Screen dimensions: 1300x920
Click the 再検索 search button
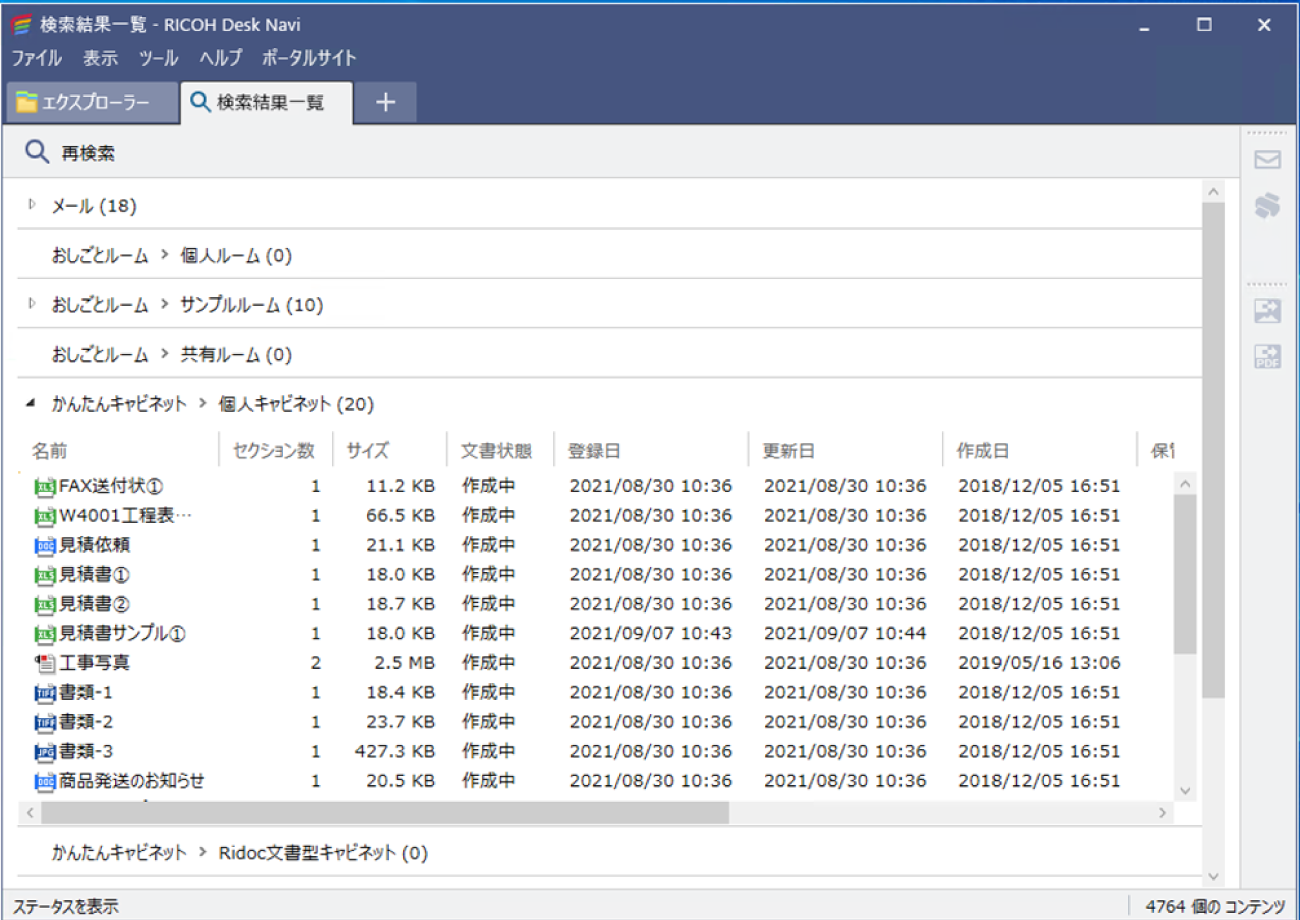pyautogui.click(x=70, y=153)
